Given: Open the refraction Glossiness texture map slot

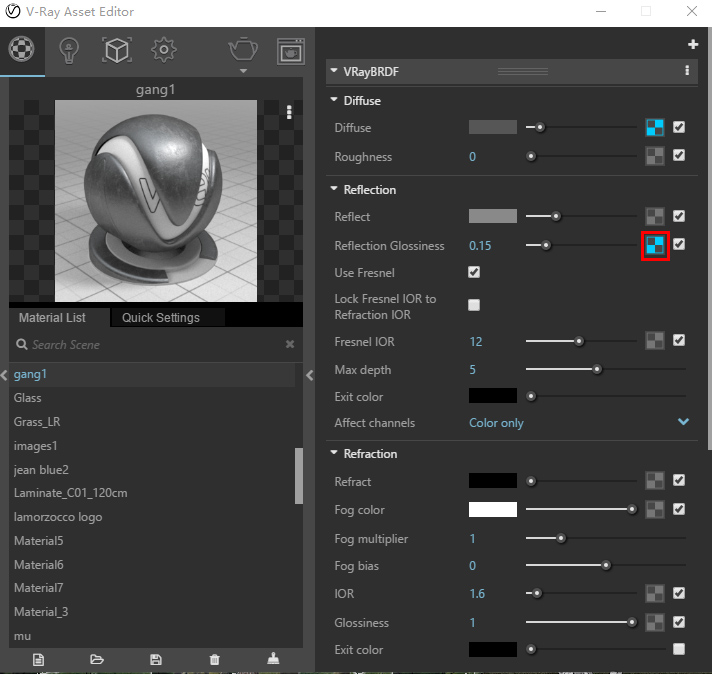Looking at the screenshot, I should pos(654,622).
